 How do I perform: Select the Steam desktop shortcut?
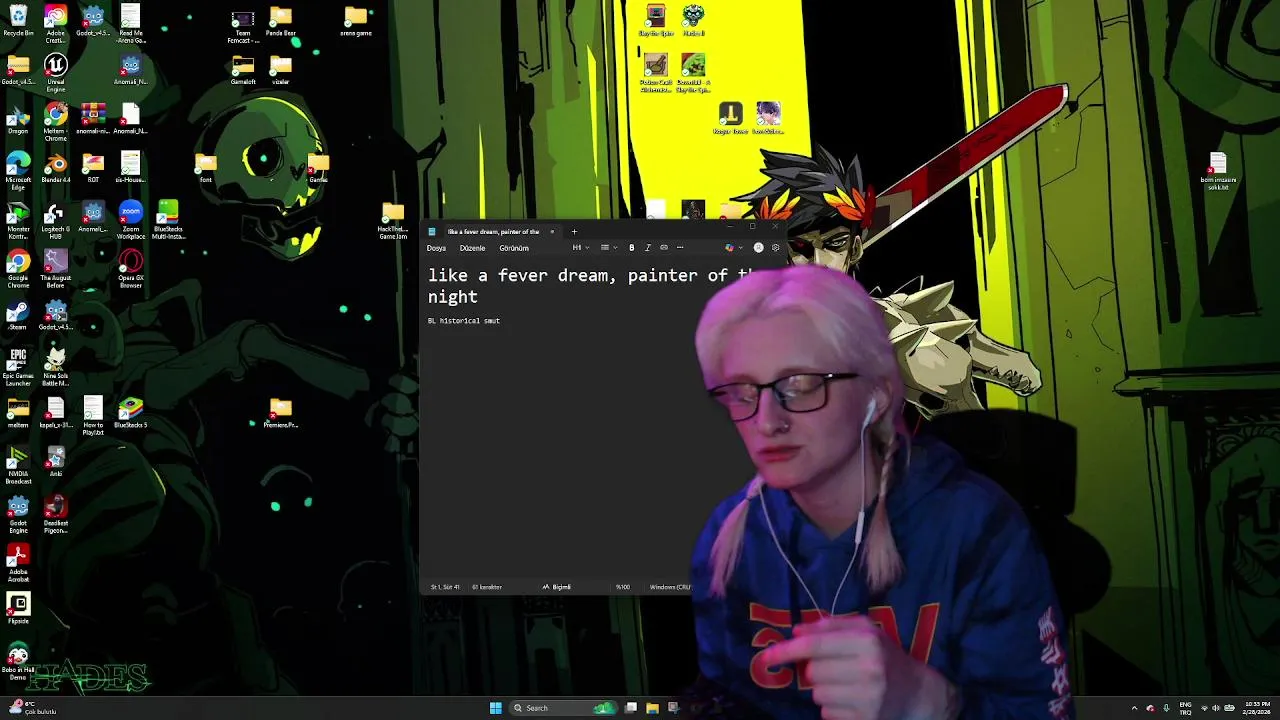[x=18, y=315]
